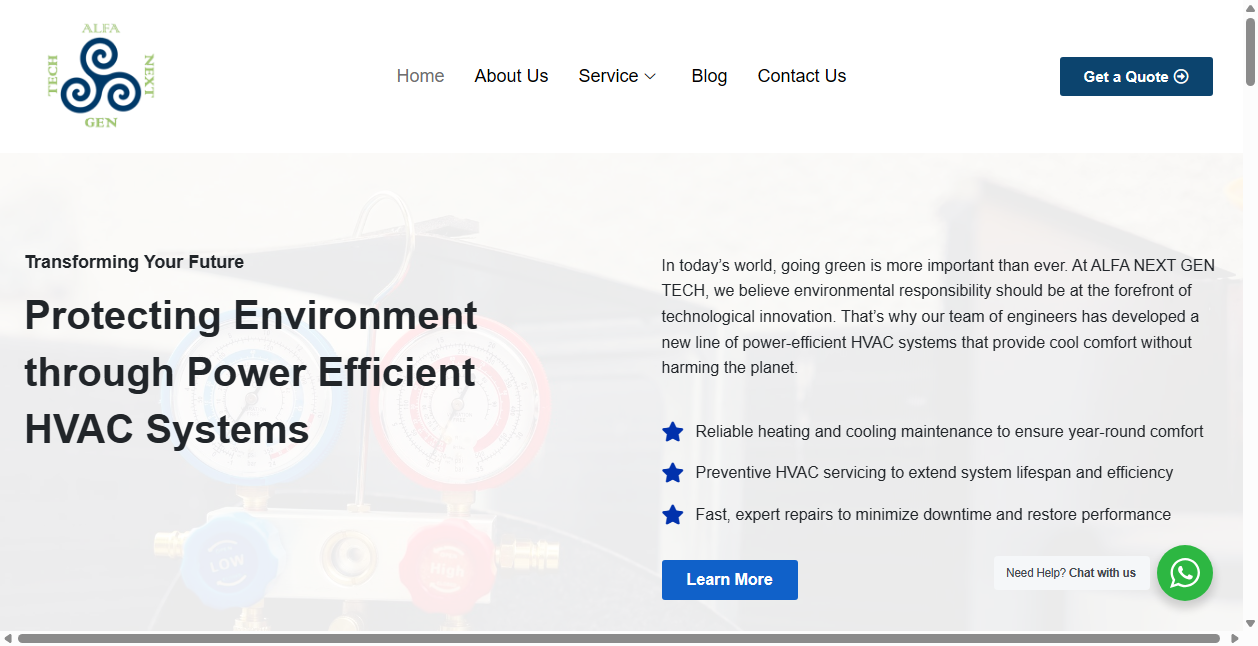The image size is (1258, 646).
Task: Navigate to the Blog page
Action: [x=709, y=76]
